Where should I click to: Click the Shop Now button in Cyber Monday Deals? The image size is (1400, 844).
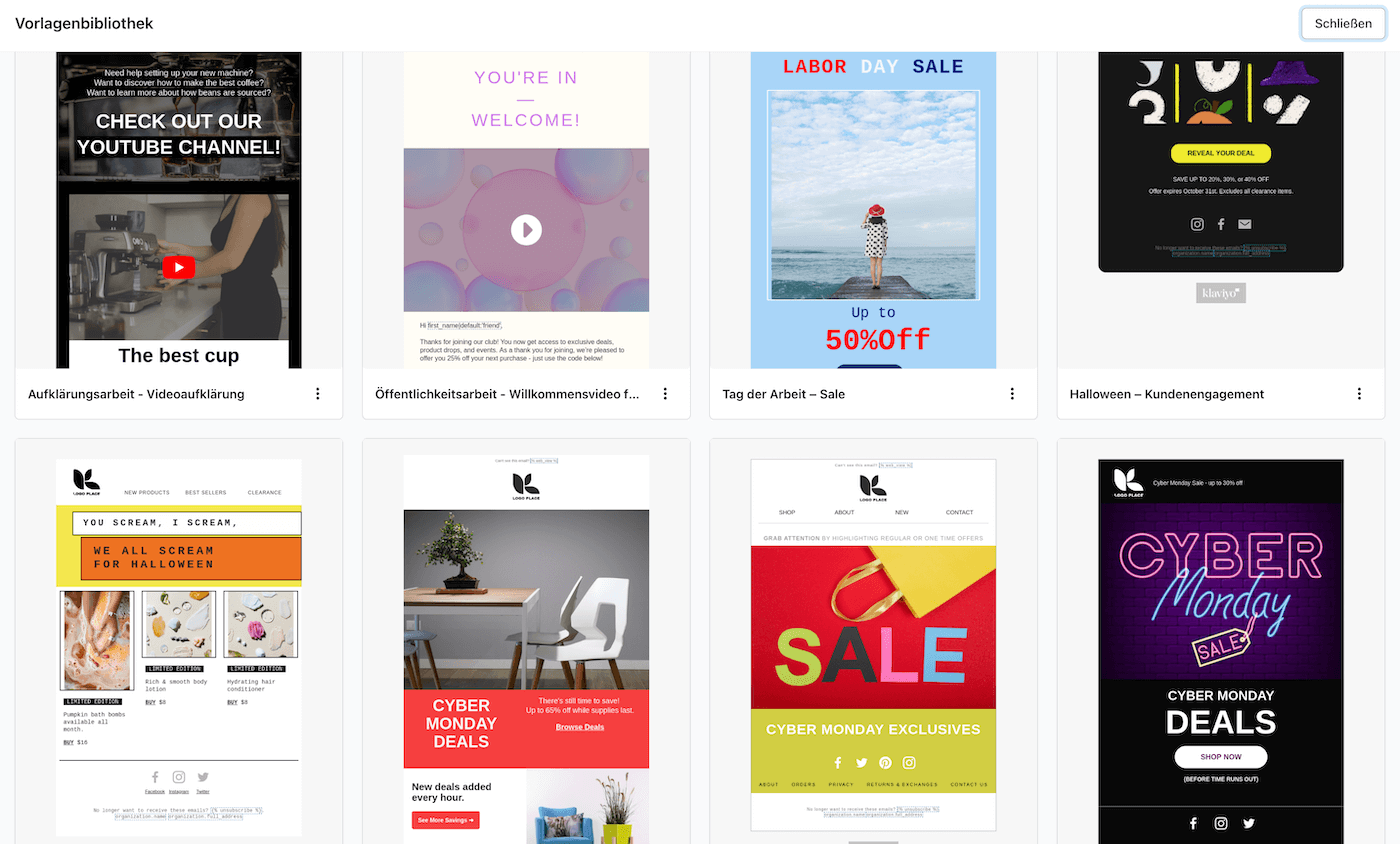click(x=1221, y=757)
